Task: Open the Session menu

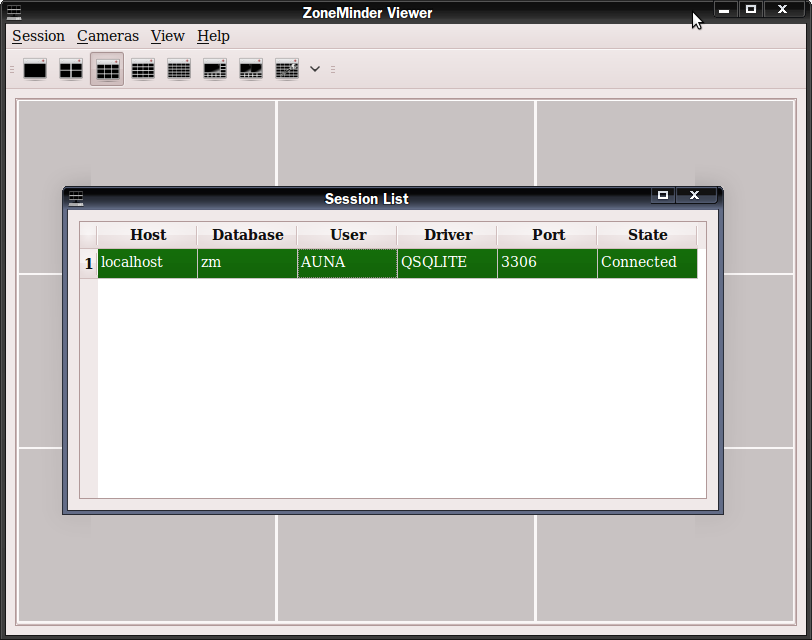Action: coord(38,36)
